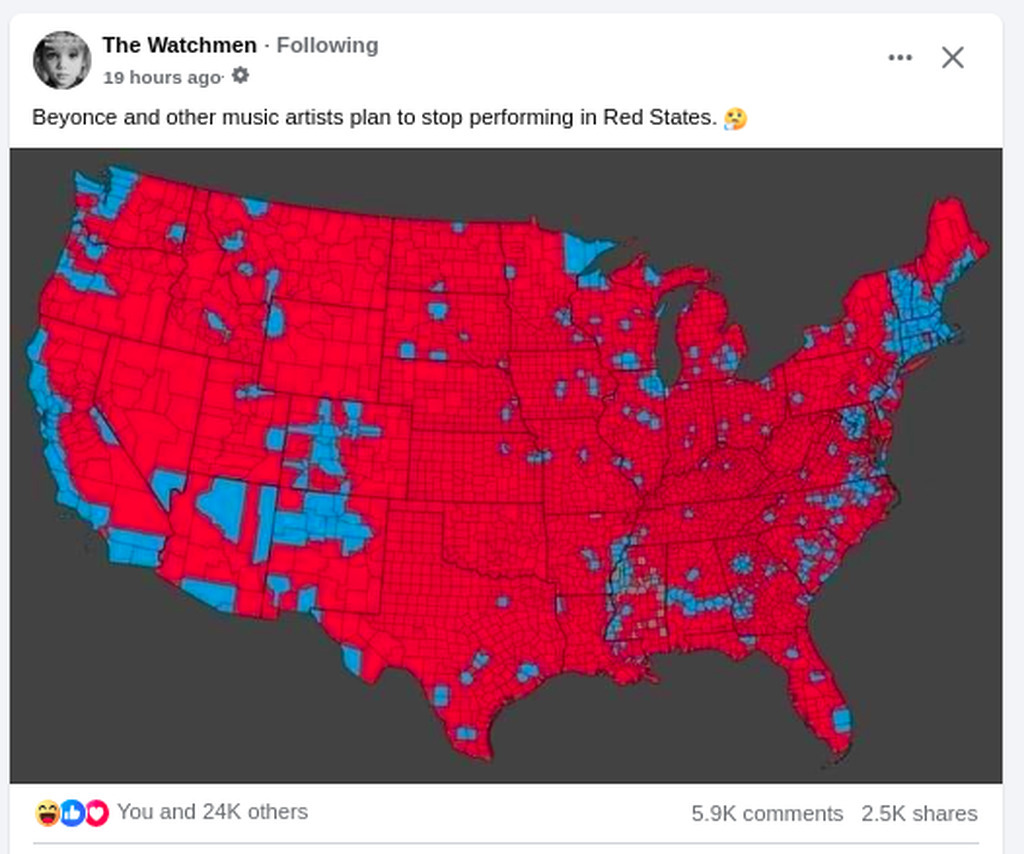Click the Beyonce post caption text
Screen dimensions: 1024x854
click(374, 118)
